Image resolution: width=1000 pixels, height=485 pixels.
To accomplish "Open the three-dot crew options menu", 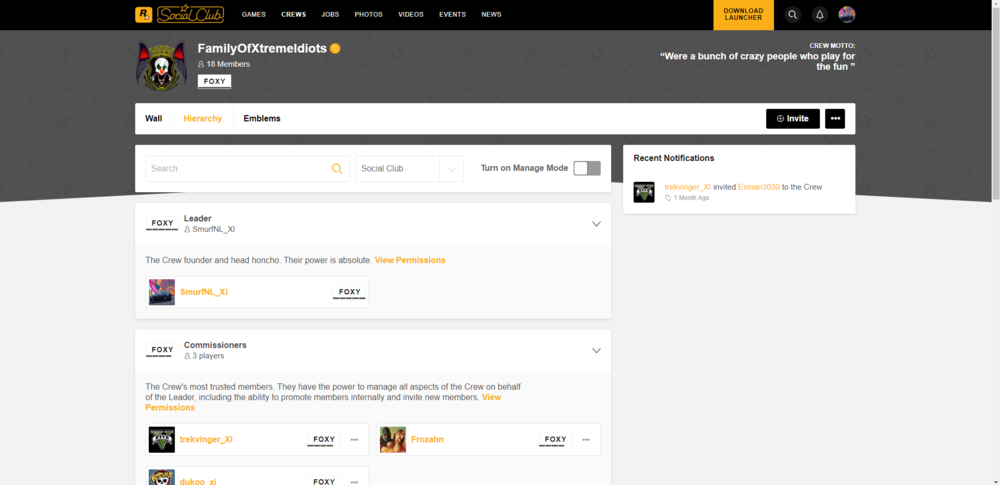I will coord(835,119).
